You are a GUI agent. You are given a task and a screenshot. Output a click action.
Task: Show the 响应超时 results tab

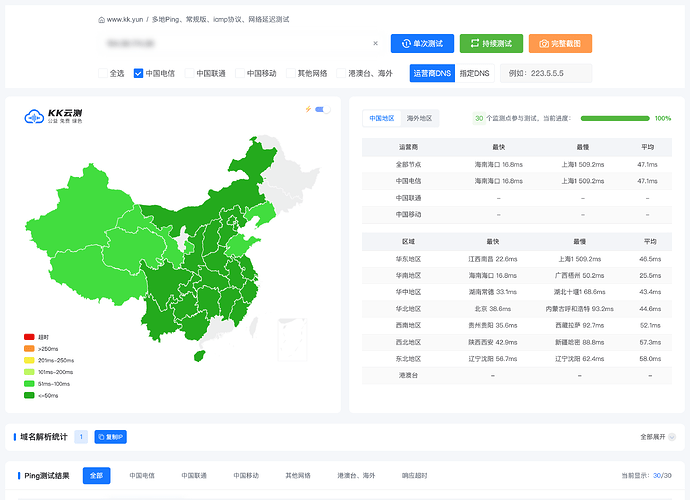pos(415,475)
